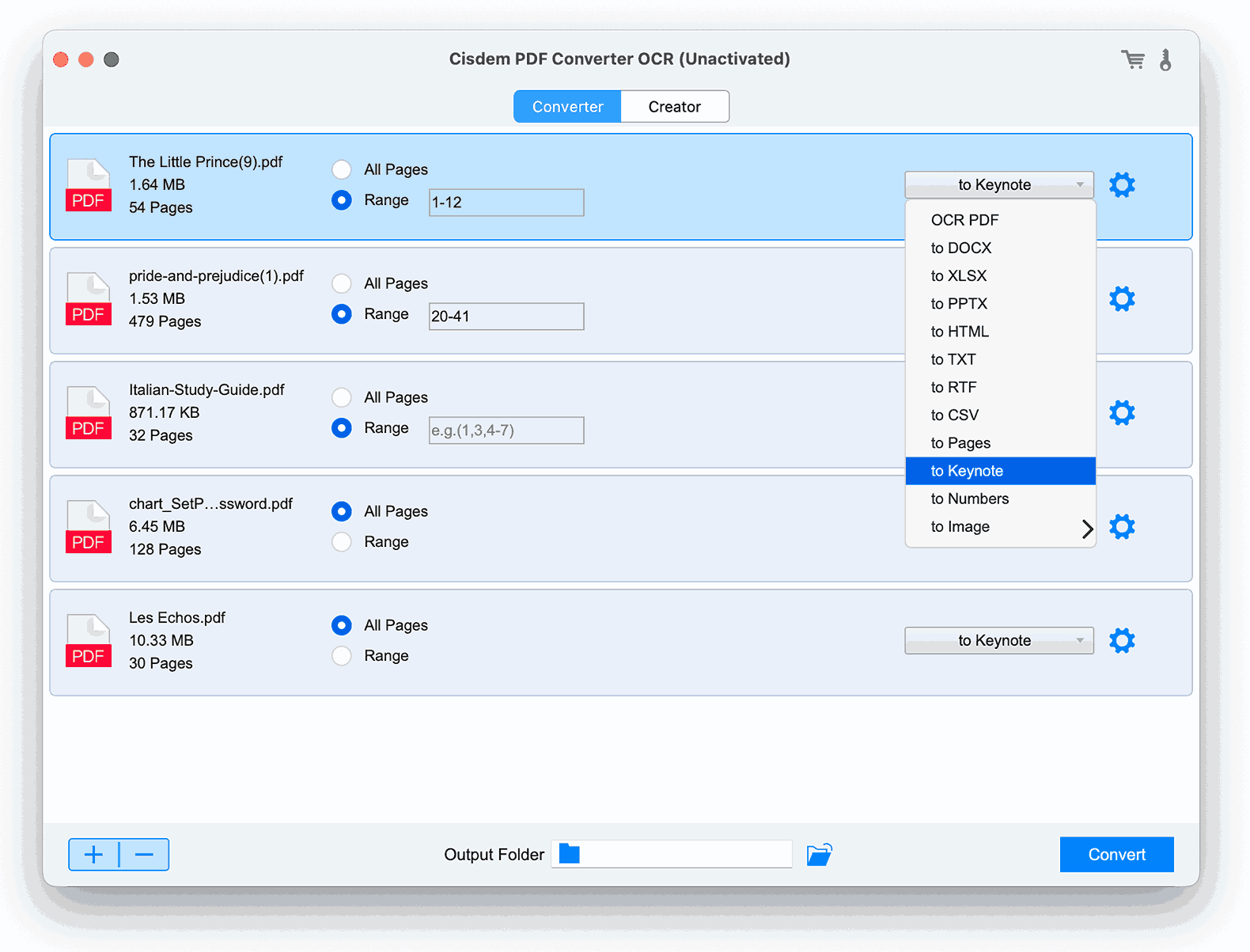Image resolution: width=1250 pixels, height=952 pixels.
Task: Click the 128 Pages label
Action: click(165, 550)
